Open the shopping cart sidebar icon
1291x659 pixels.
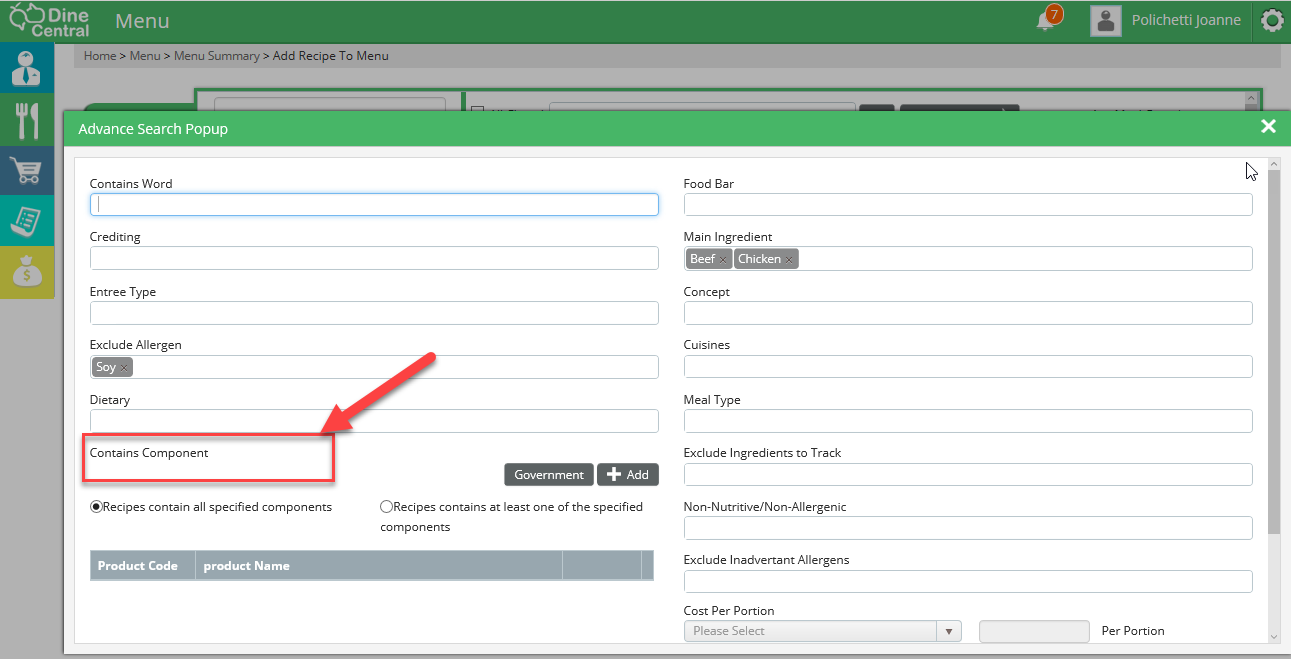27,172
